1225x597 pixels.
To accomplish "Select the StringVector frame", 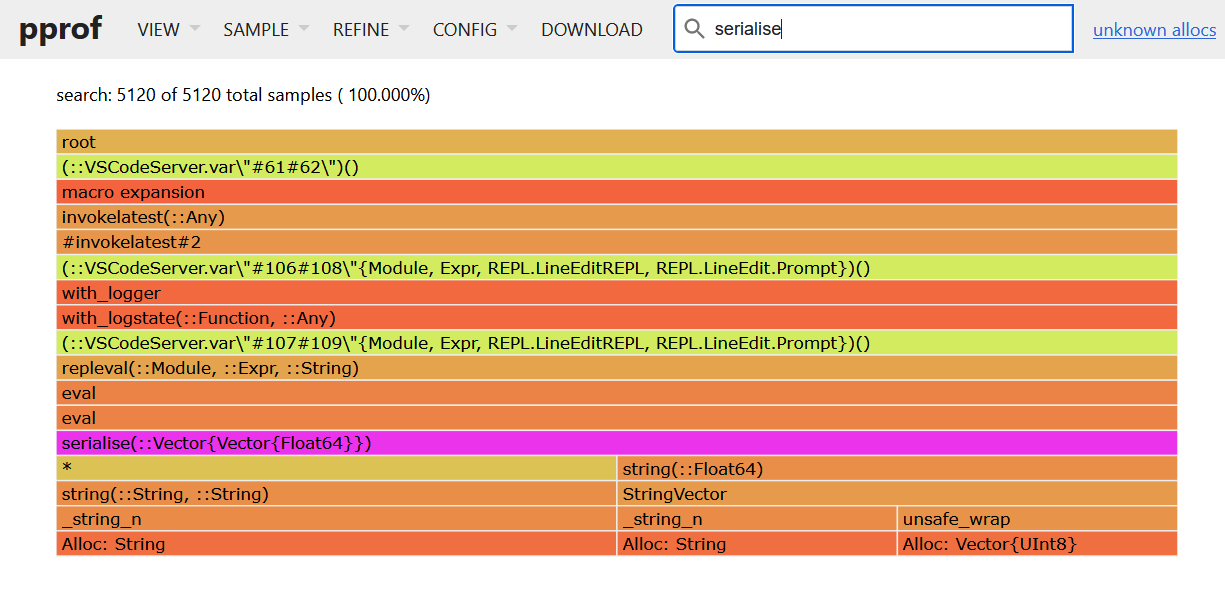I will pos(896,494).
